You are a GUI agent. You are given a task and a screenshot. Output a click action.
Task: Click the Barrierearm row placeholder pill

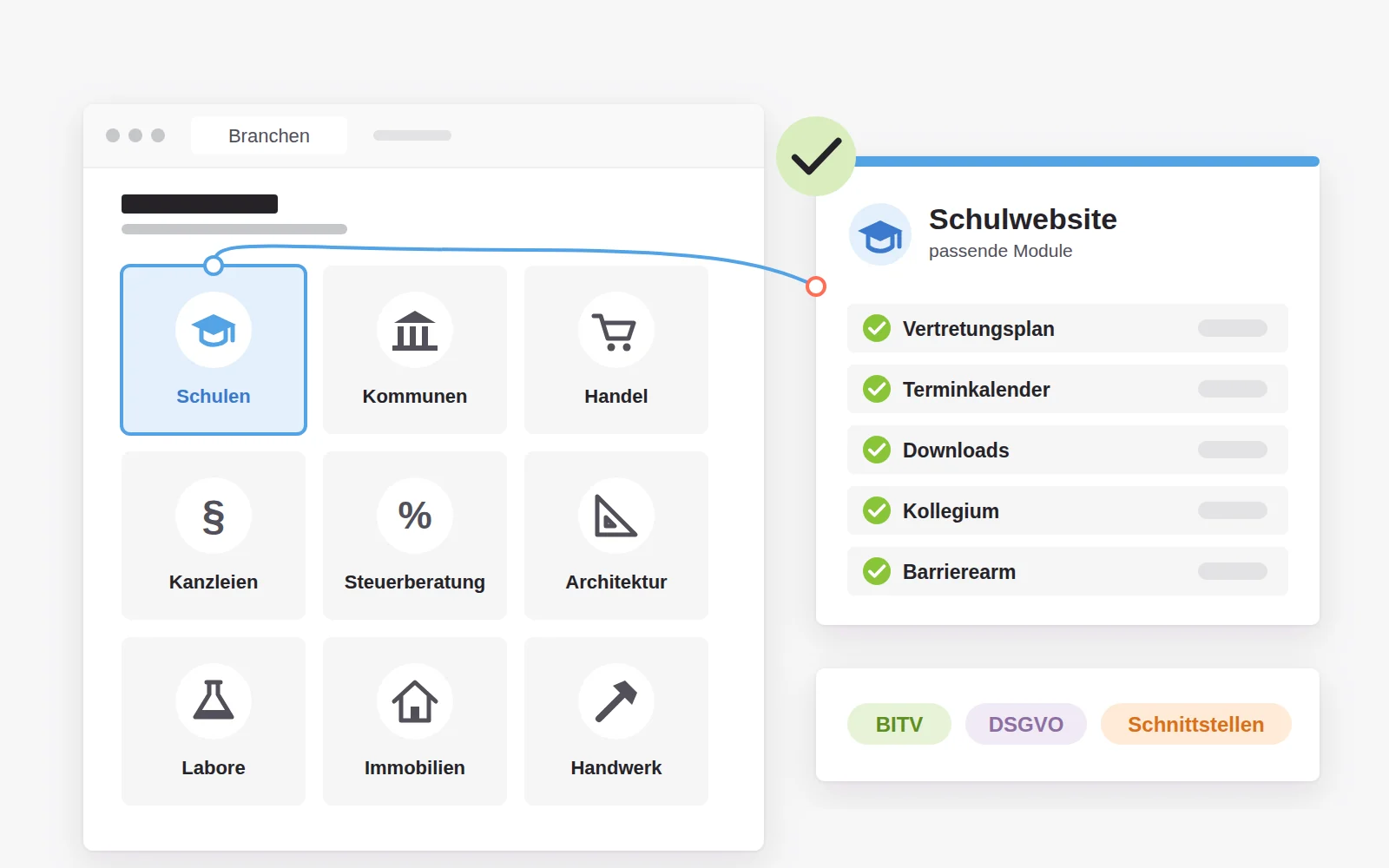1233,571
